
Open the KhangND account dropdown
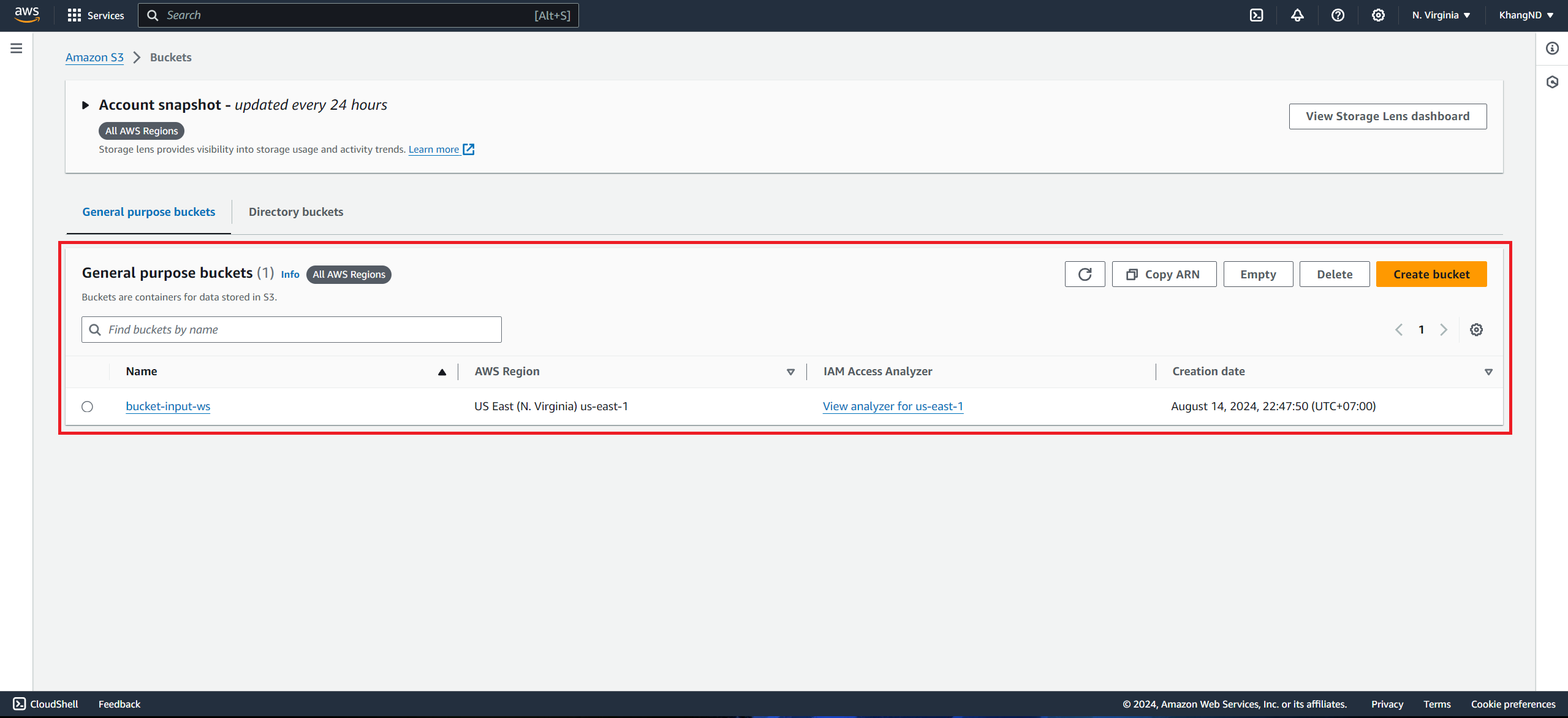pos(1525,15)
